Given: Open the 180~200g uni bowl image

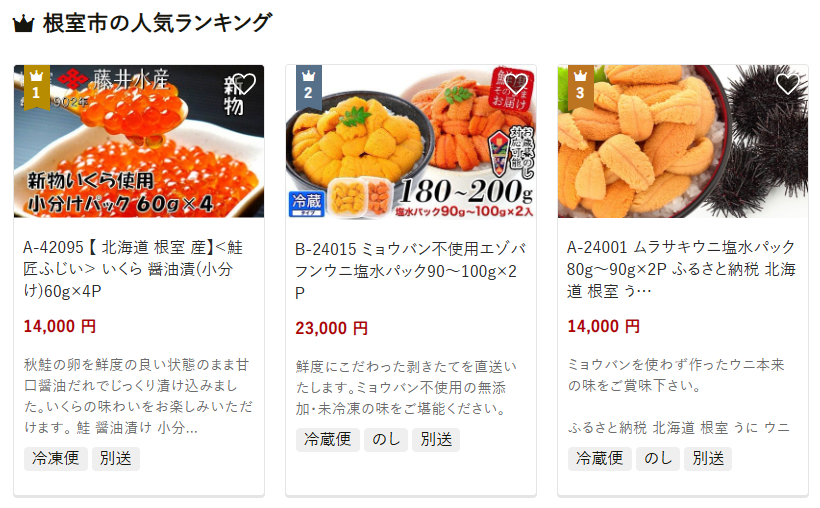Looking at the screenshot, I should (x=411, y=141).
